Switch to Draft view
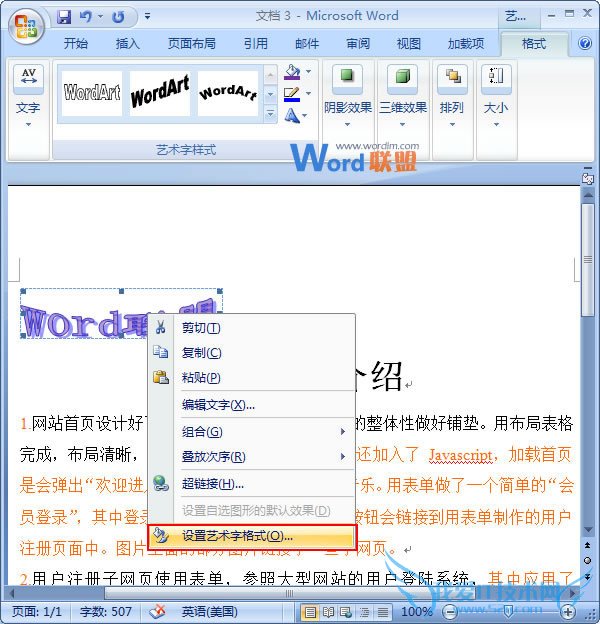This screenshot has width=600, height=624. (382, 612)
